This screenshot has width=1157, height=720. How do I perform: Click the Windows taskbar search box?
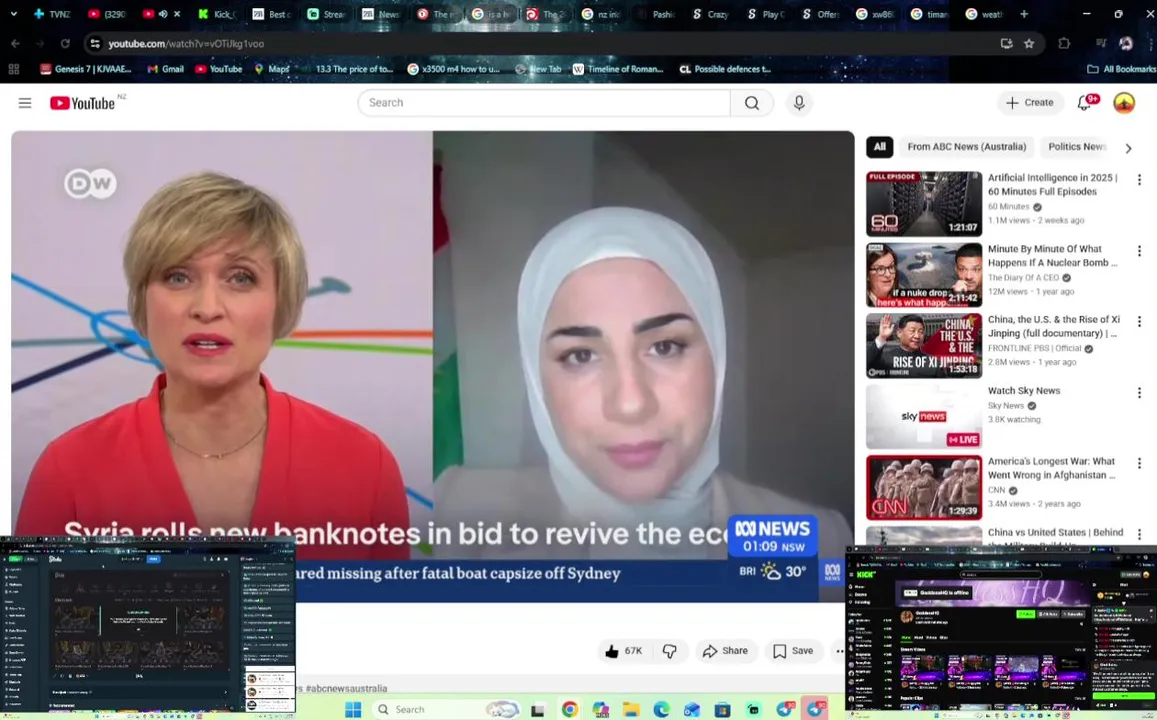pyautogui.click(x=449, y=710)
